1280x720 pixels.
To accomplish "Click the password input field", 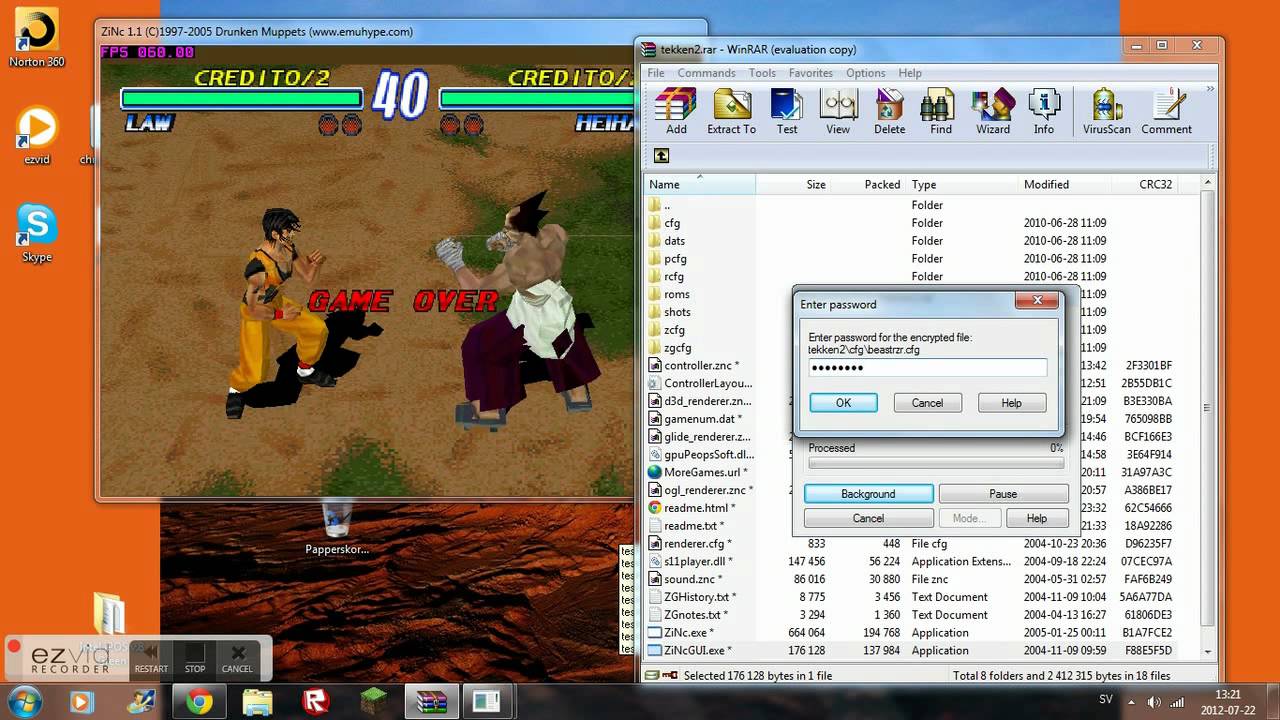I will tap(927, 367).
